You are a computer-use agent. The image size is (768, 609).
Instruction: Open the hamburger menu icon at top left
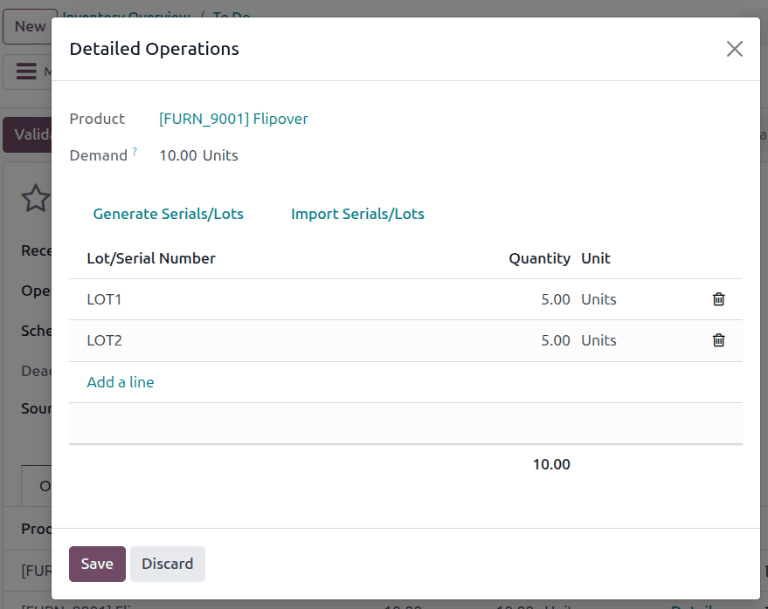[26, 72]
